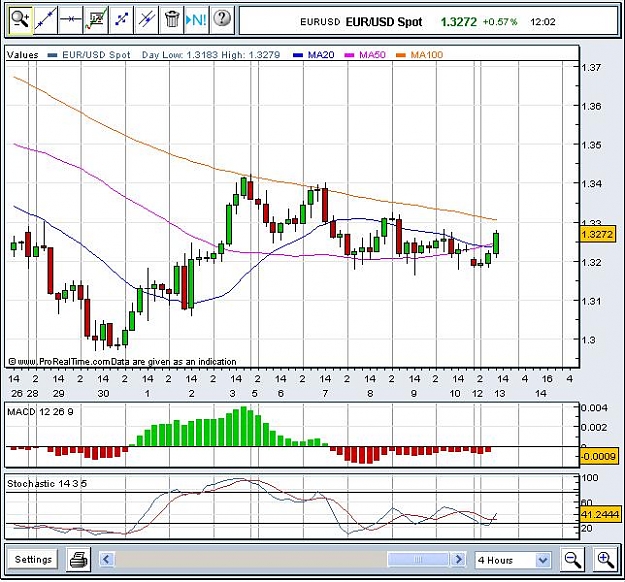This screenshot has width=625, height=582.
Task: Click the EUR/USD Spot header title
Action: tap(383, 22)
